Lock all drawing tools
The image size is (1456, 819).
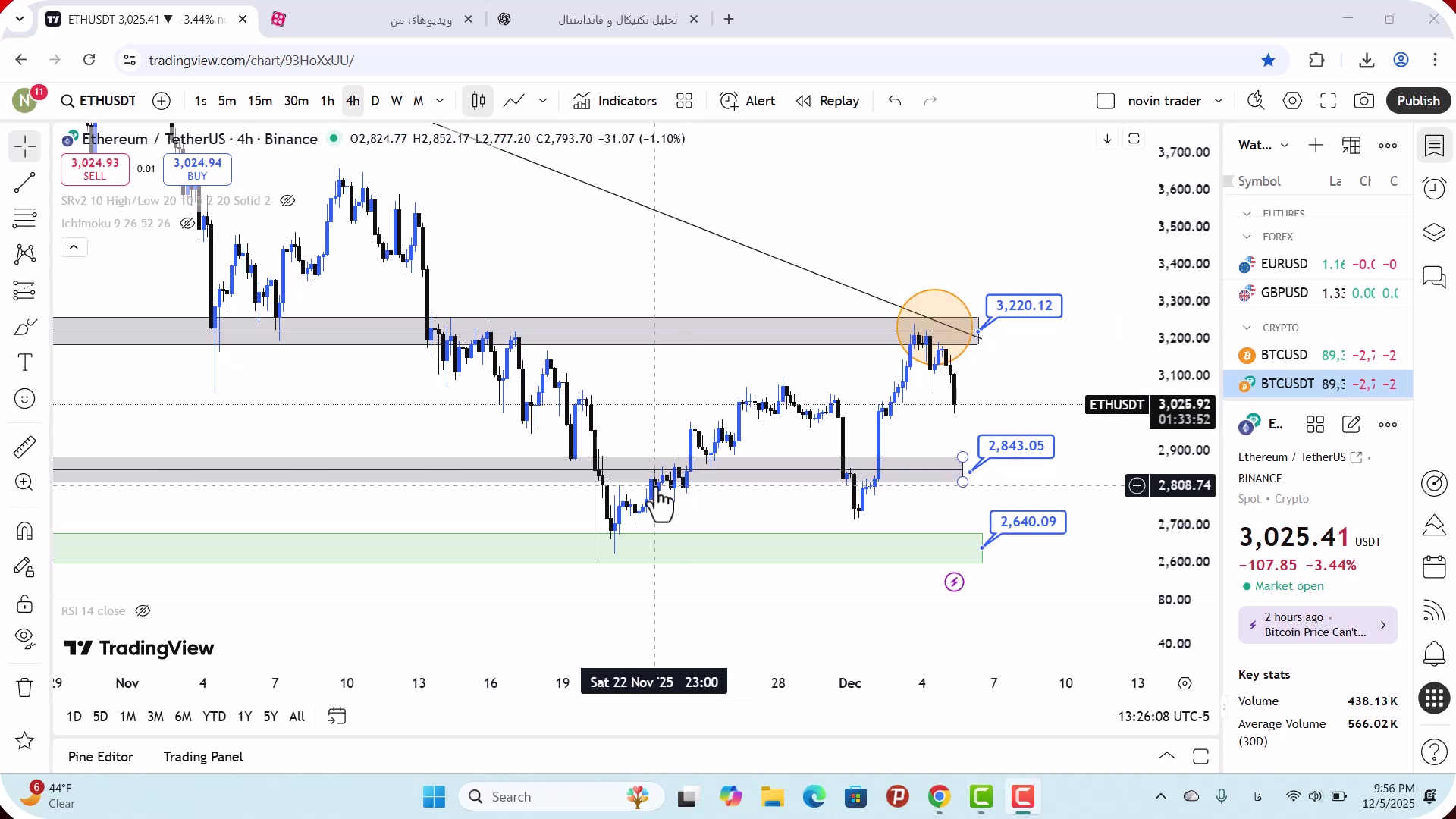(x=24, y=604)
